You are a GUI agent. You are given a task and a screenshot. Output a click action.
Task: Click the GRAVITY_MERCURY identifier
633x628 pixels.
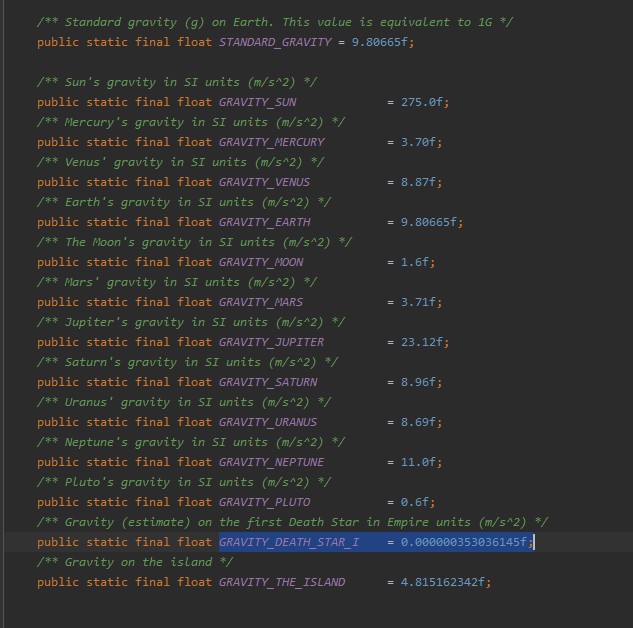tap(272, 142)
